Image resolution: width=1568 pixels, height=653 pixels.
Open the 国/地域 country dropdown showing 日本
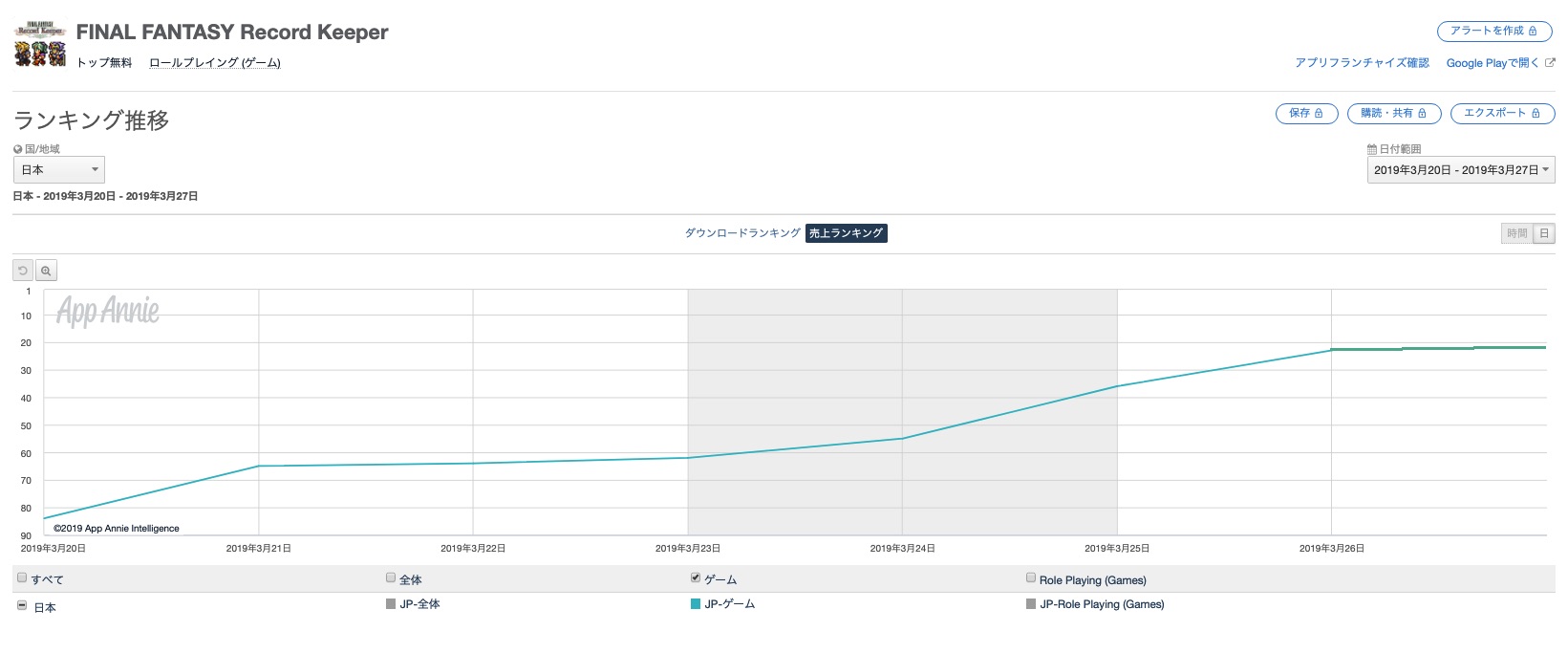pyautogui.click(x=59, y=170)
